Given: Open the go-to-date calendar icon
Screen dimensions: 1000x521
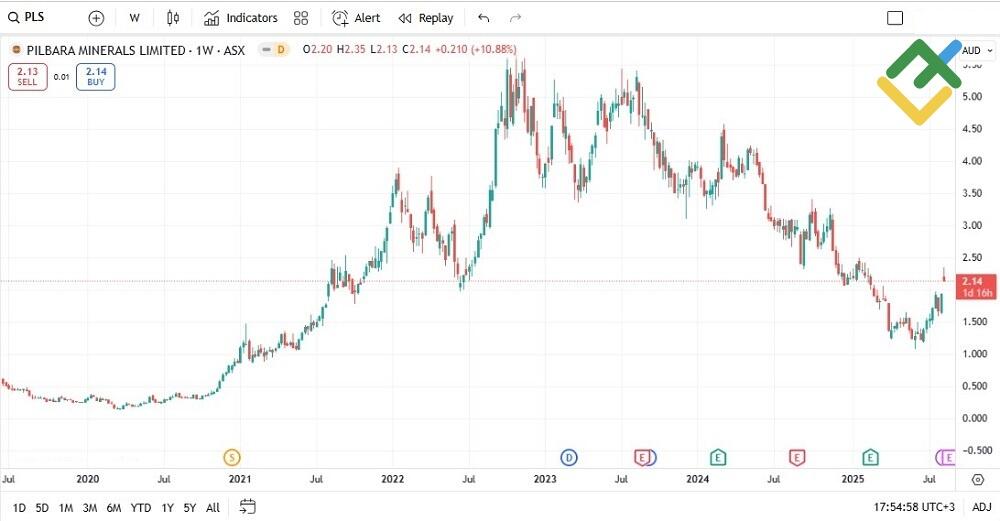Looking at the screenshot, I should point(247,507).
